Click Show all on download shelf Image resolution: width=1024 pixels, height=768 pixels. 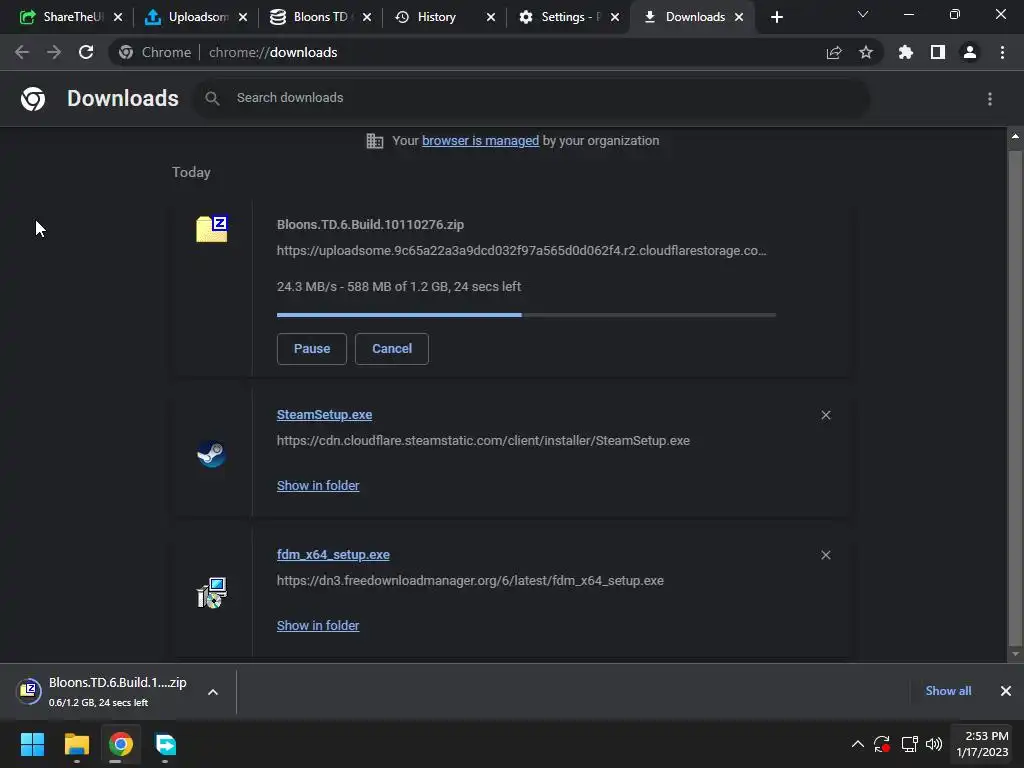tap(948, 691)
